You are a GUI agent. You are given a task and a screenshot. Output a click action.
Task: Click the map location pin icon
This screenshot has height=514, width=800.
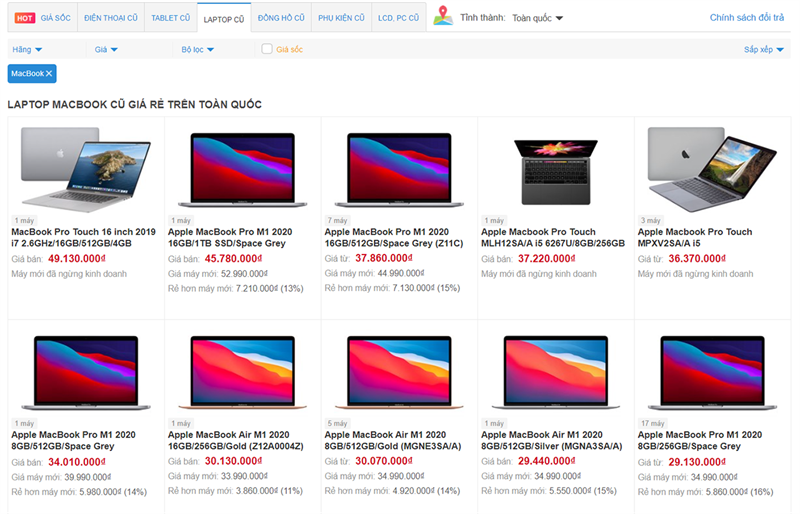pos(443,16)
